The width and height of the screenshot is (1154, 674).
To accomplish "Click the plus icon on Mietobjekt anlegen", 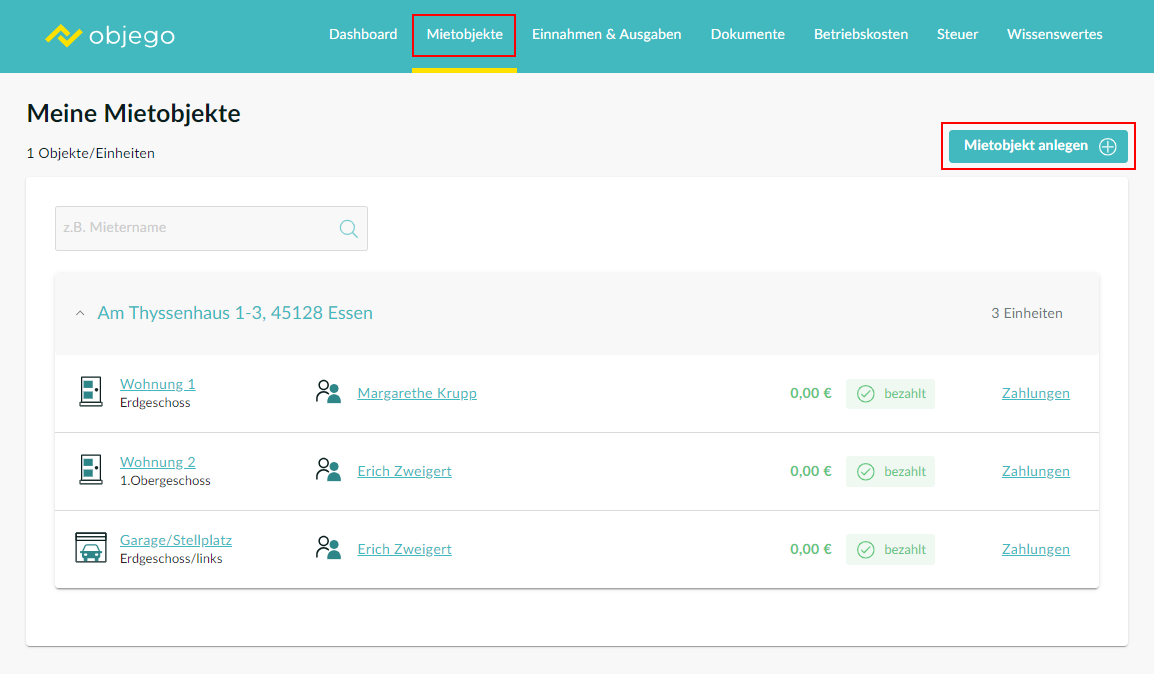I will 1108,146.
